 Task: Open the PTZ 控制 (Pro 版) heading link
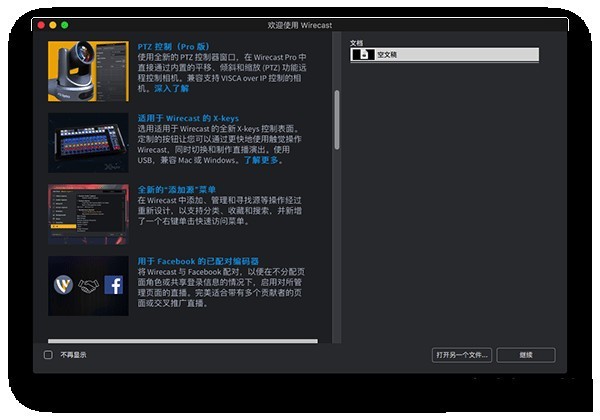pos(173,47)
